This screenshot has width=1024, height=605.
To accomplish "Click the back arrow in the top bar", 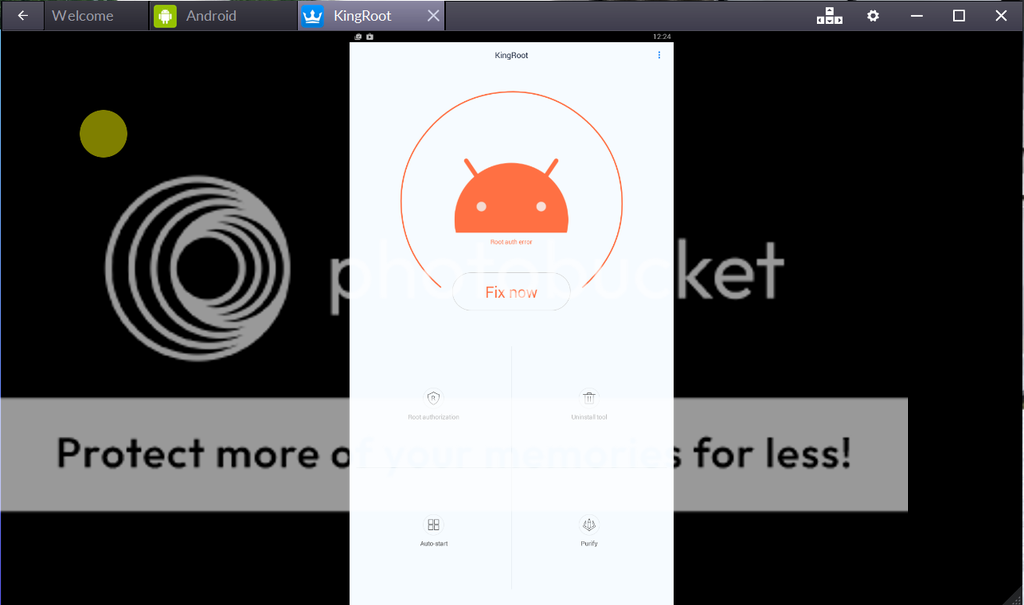I will (x=23, y=16).
